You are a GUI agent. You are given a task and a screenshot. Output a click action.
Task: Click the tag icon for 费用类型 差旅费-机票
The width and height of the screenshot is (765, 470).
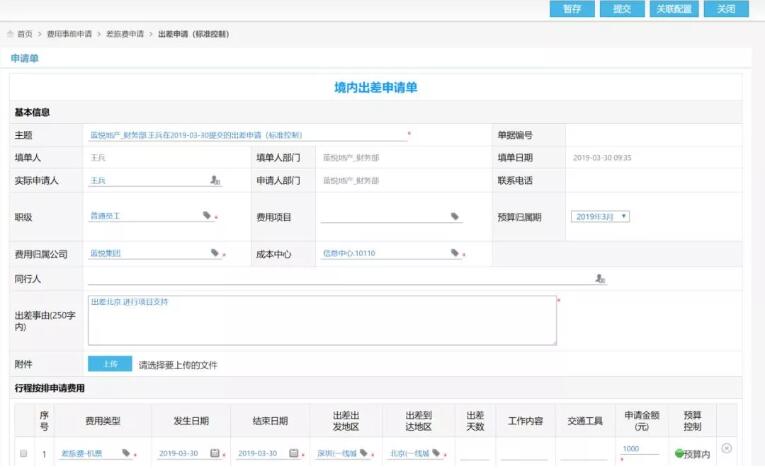coord(126,453)
